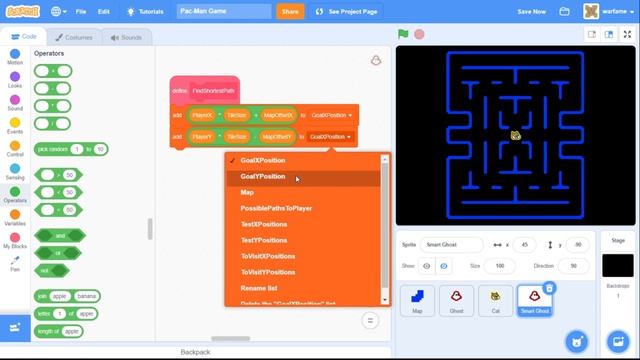Select the Sound block category
Viewport: 640px width, 360px height.
(15, 103)
